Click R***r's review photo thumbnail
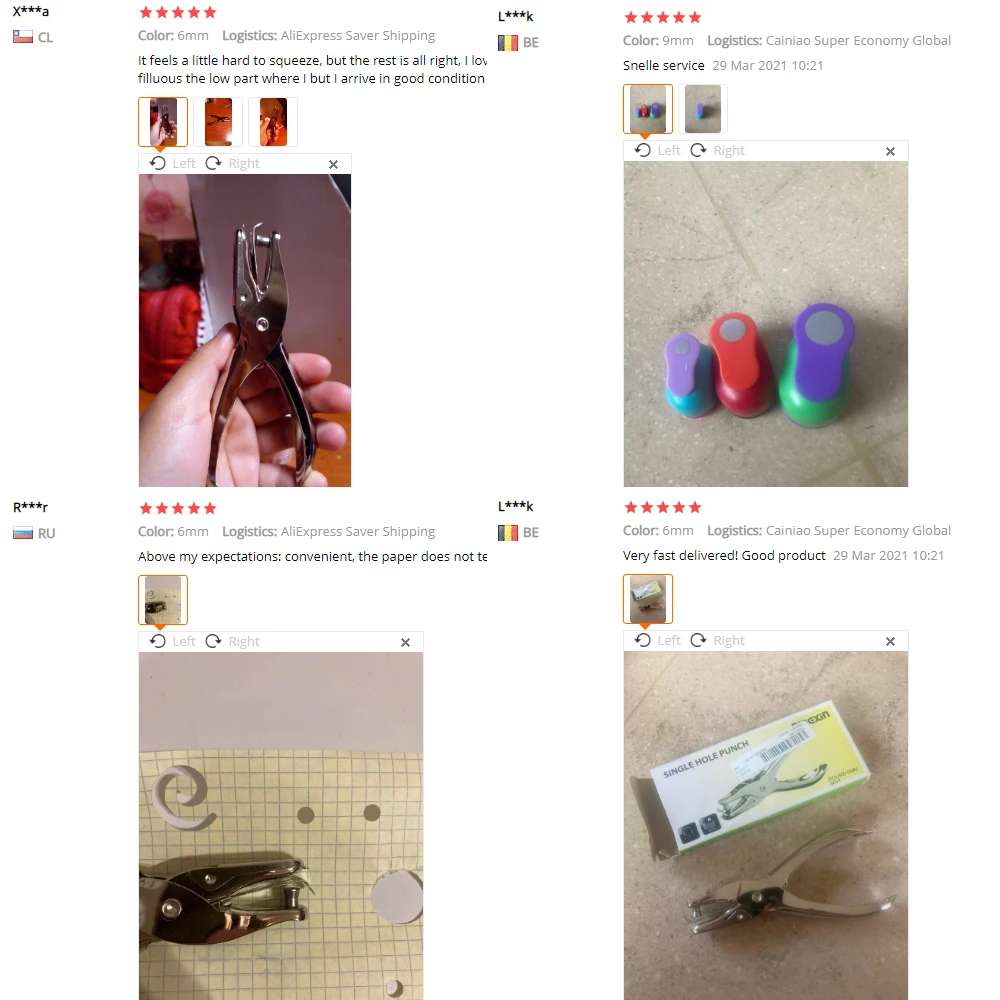1000x1000 pixels. [163, 600]
